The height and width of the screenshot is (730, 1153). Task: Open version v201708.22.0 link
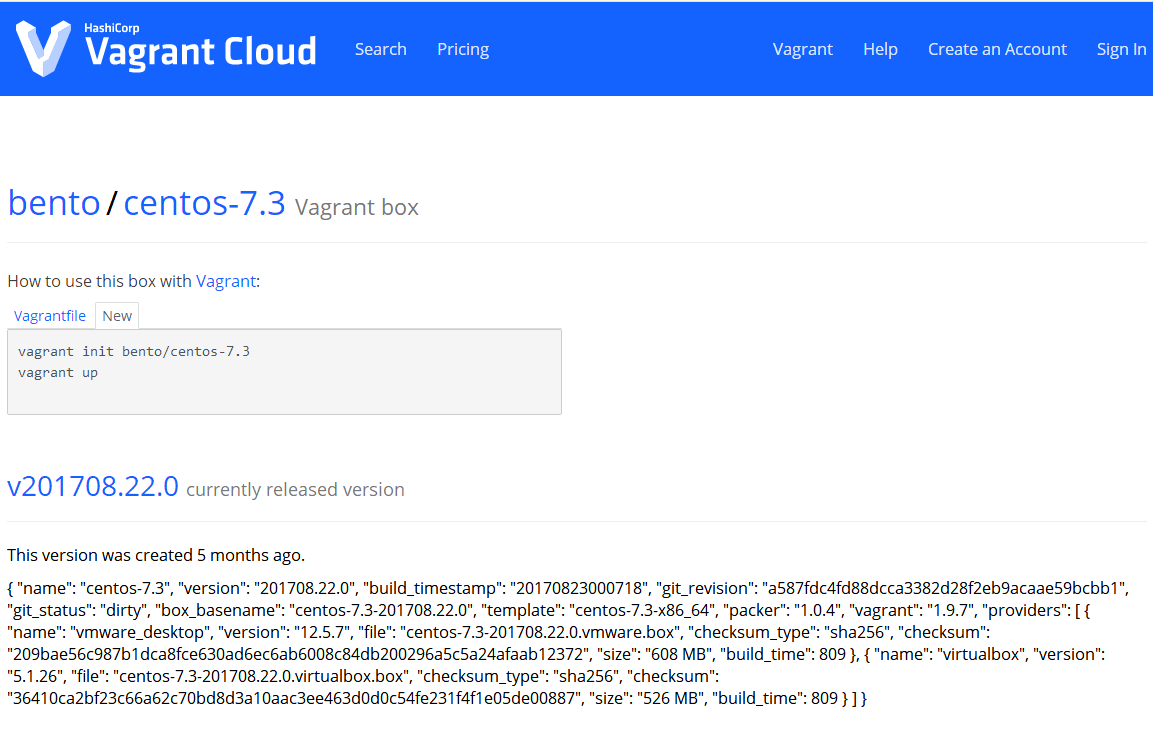point(93,487)
